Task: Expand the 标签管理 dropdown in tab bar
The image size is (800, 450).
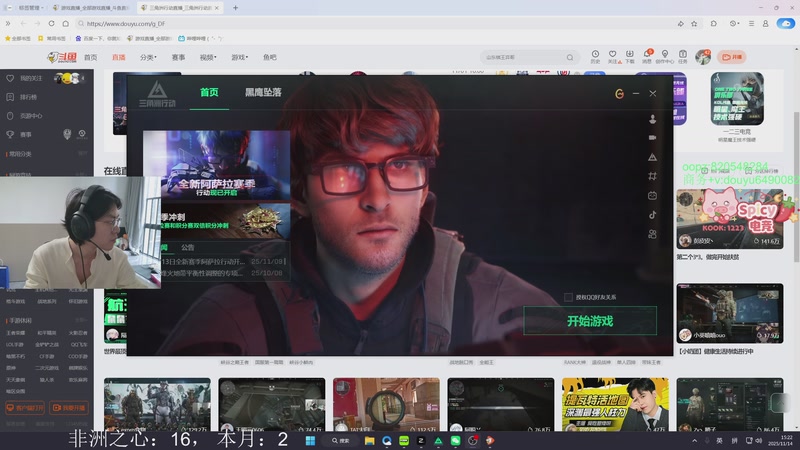Action: (30, 8)
